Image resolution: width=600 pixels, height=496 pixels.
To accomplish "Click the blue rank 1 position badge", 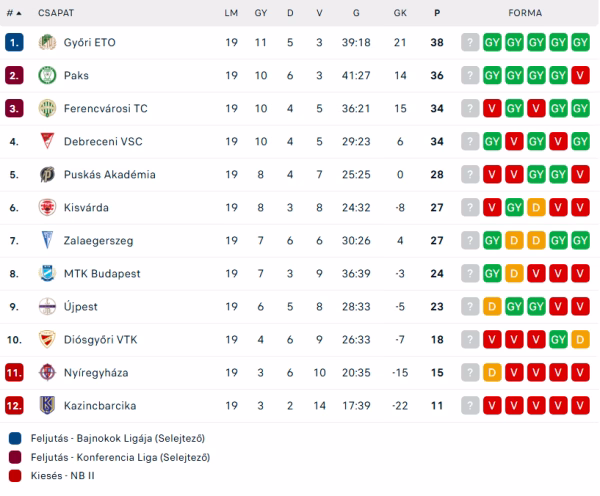I will click(x=13, y=42).
